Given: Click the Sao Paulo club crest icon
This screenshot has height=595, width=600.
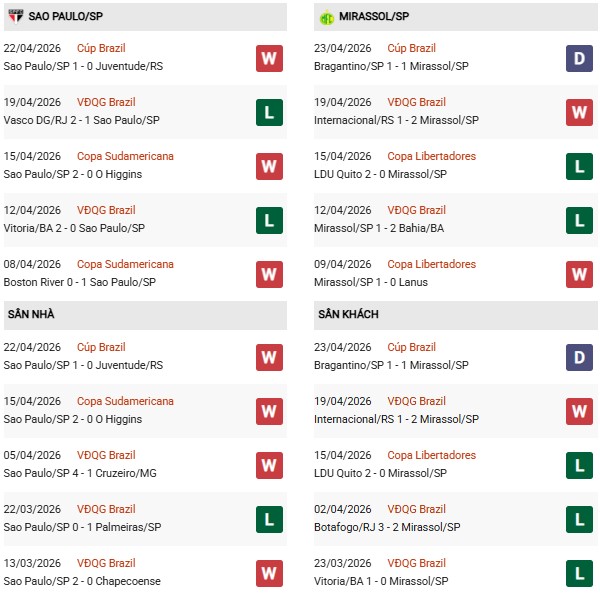Looking at the screenshot, I should pyautogui.click(x=14, y=17).
